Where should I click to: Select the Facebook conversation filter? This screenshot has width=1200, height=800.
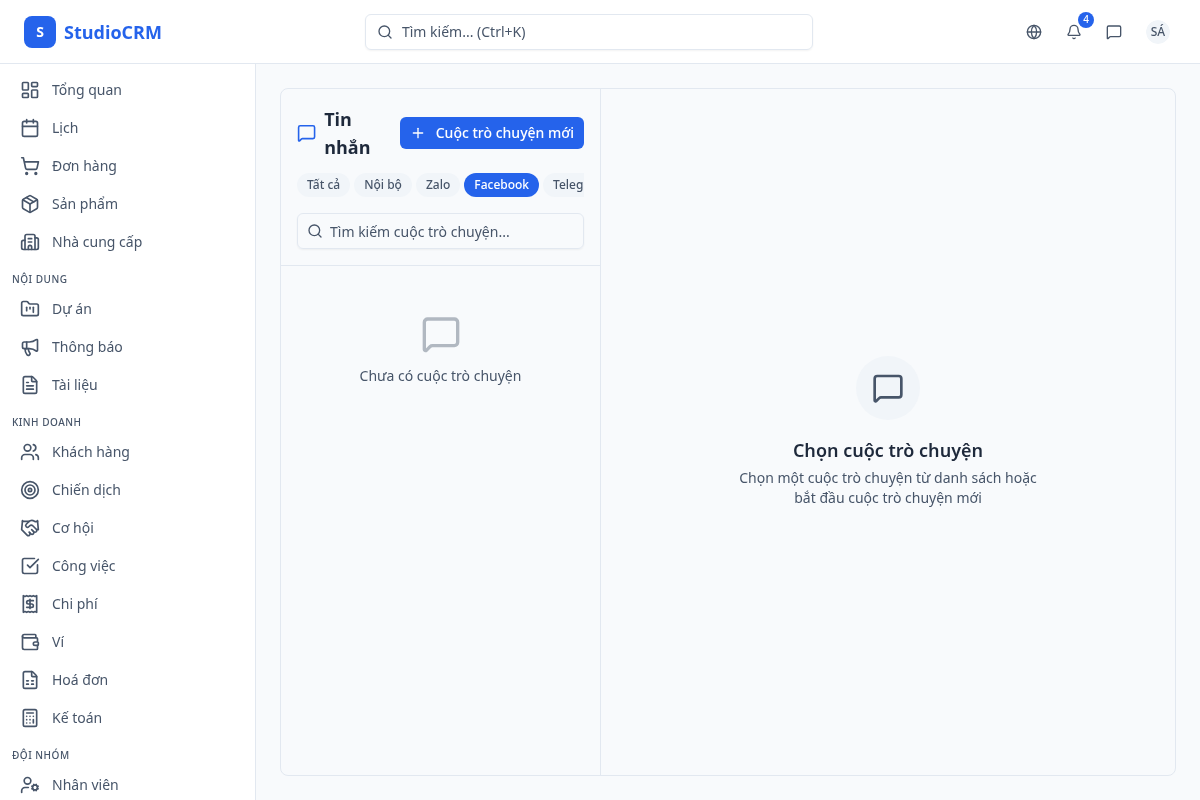[500, 184]
